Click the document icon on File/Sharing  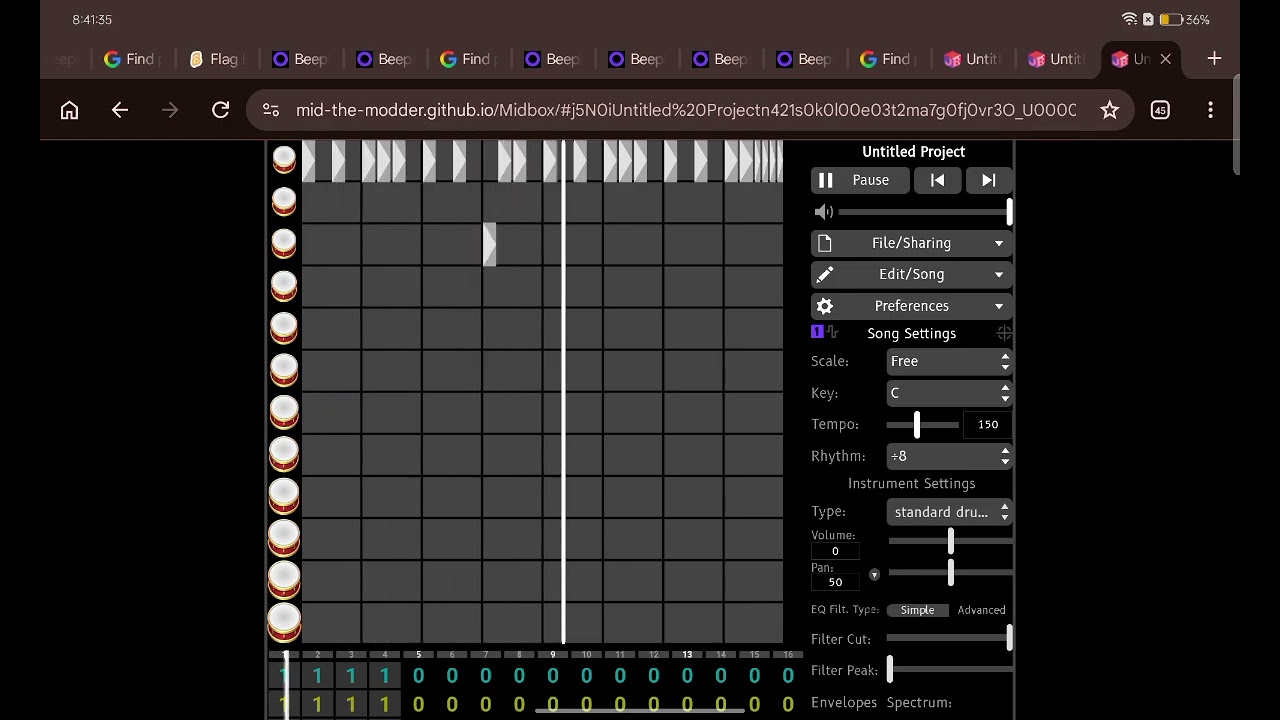click(824, 243)
